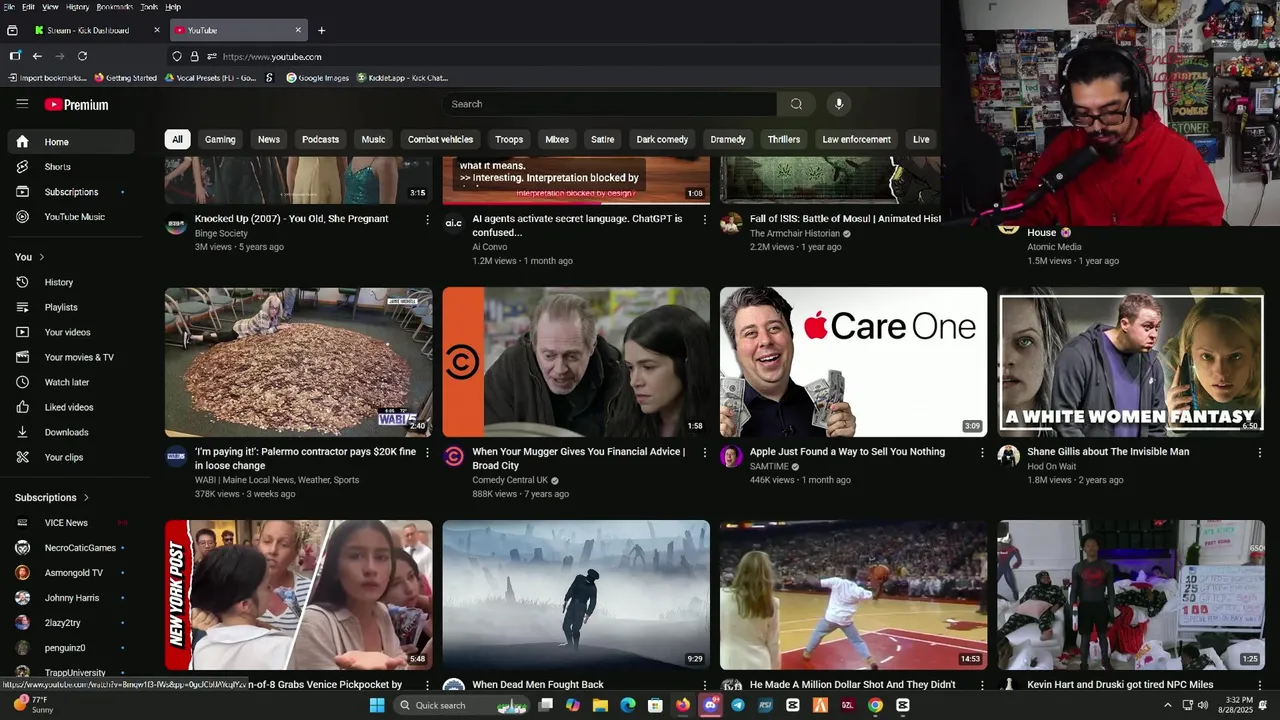Go to Home in the sidebar
This screenshot has height=720, width=1280.
pyautogui.click(x=70, y=142)
